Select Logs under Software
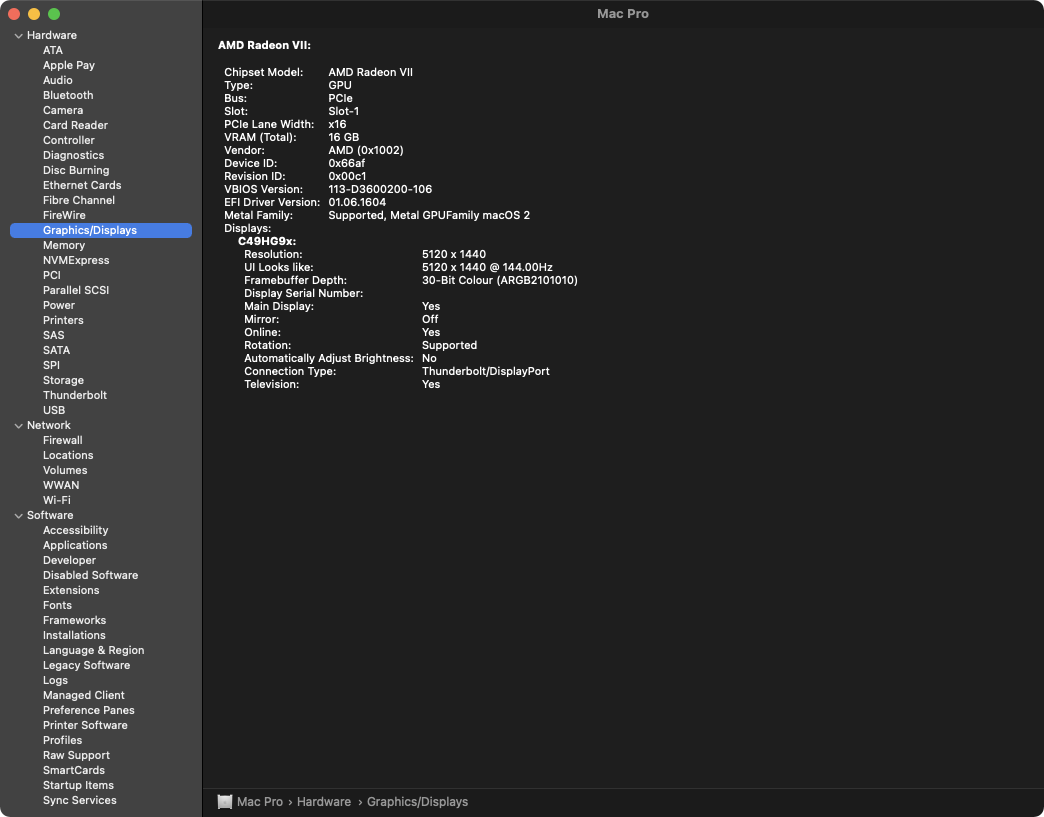Image resolution: width=1044 pixels, height=817 pixels. point(55,680)
